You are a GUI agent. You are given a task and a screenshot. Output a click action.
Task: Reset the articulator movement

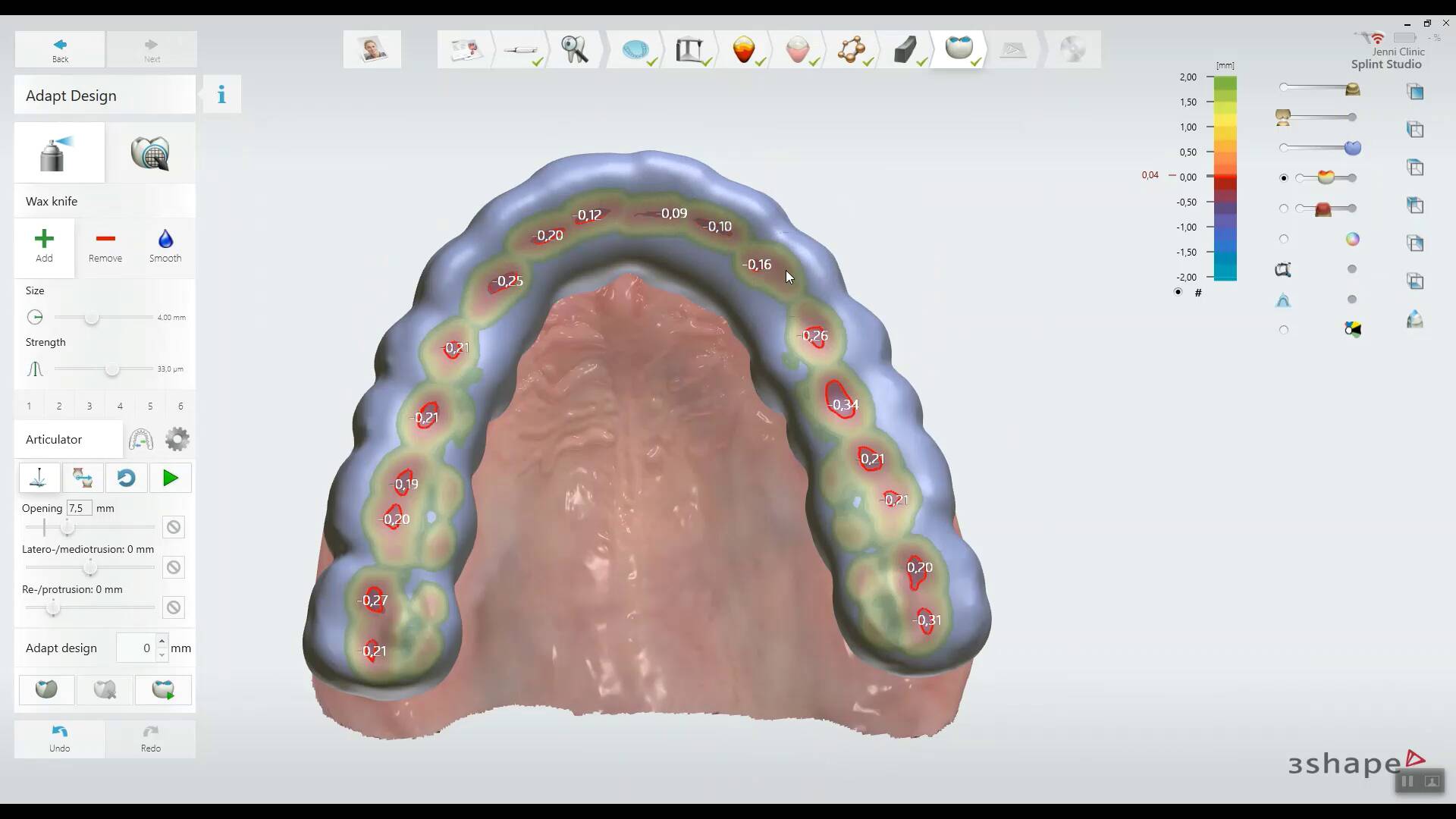[126, 479]
